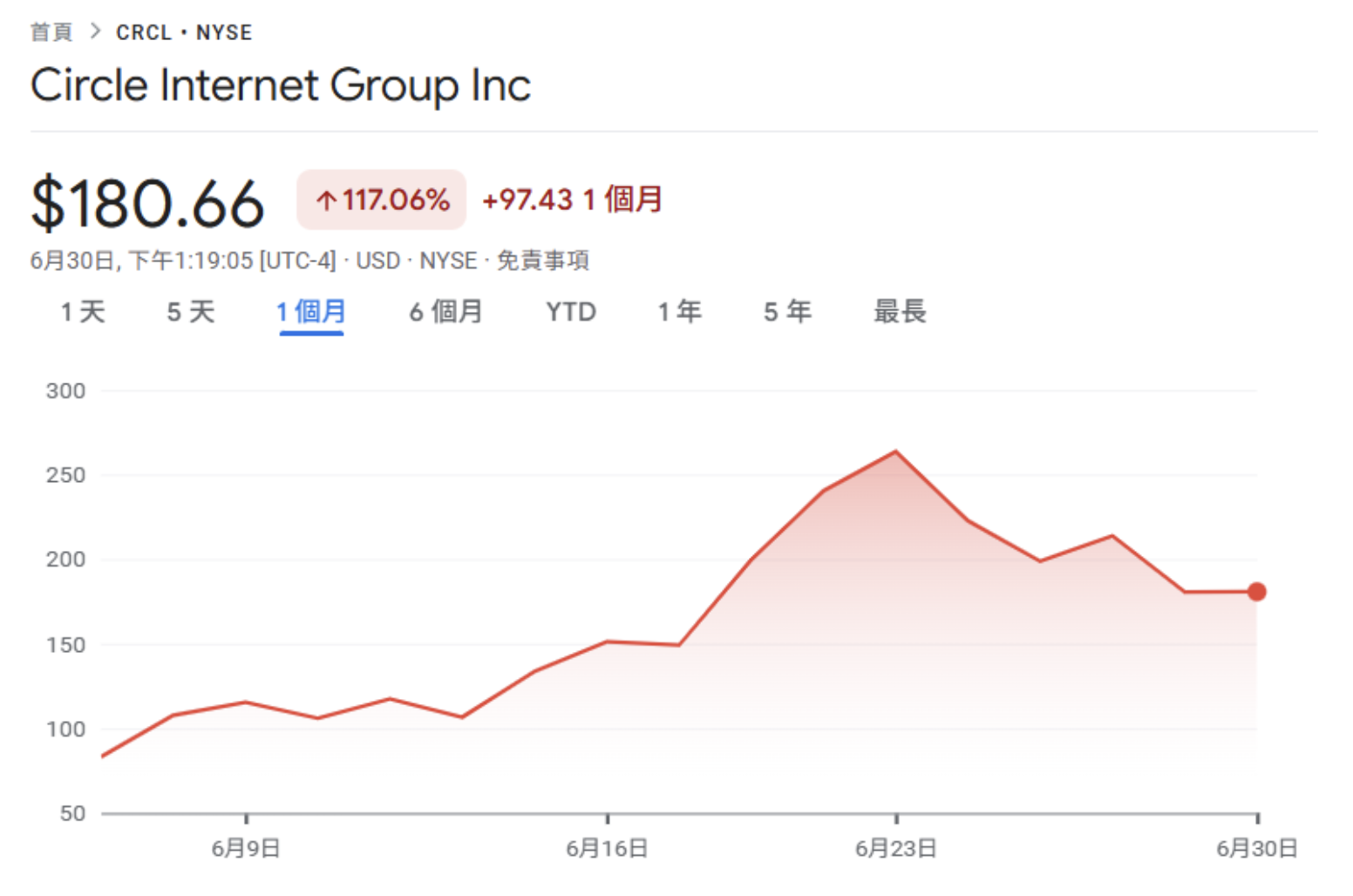Select the 1 個月 range tab

(311, 312)
